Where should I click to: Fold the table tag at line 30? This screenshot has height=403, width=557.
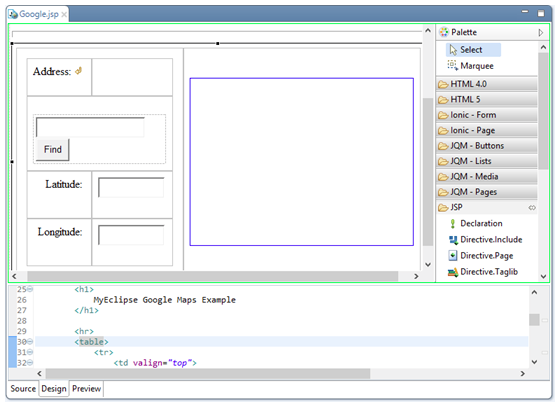click(x=30, y=342)
